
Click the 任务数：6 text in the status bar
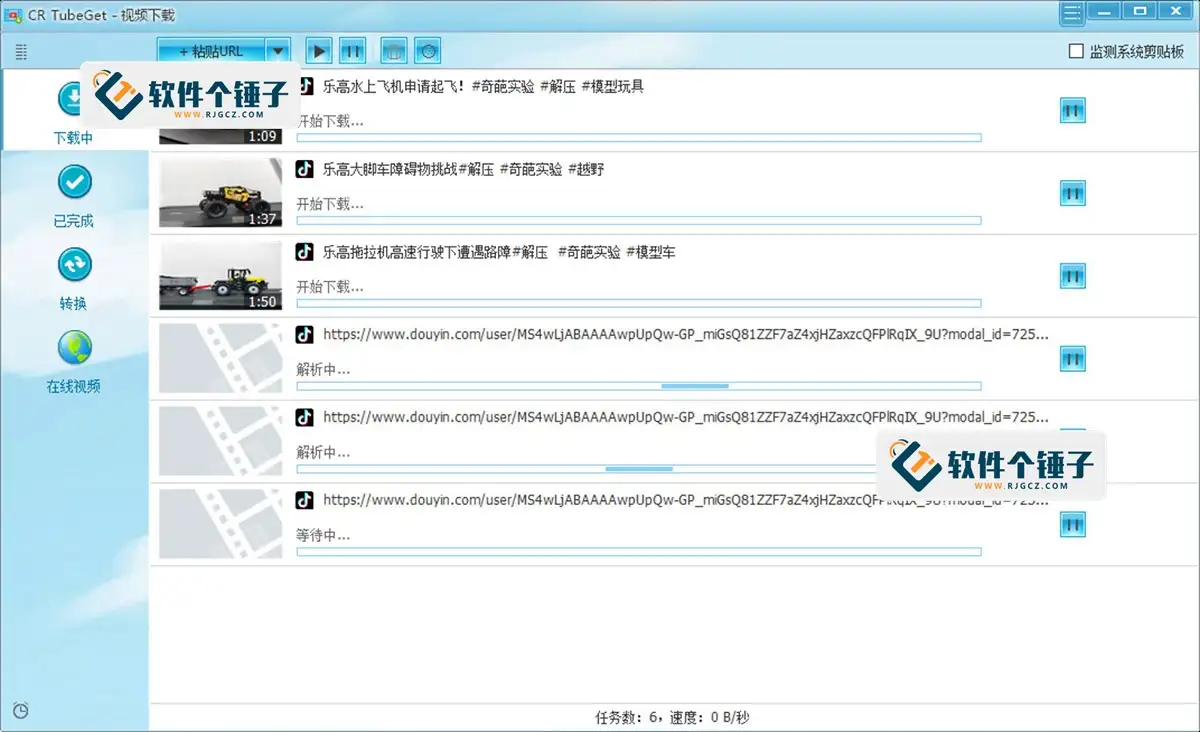tap(625, 717)
